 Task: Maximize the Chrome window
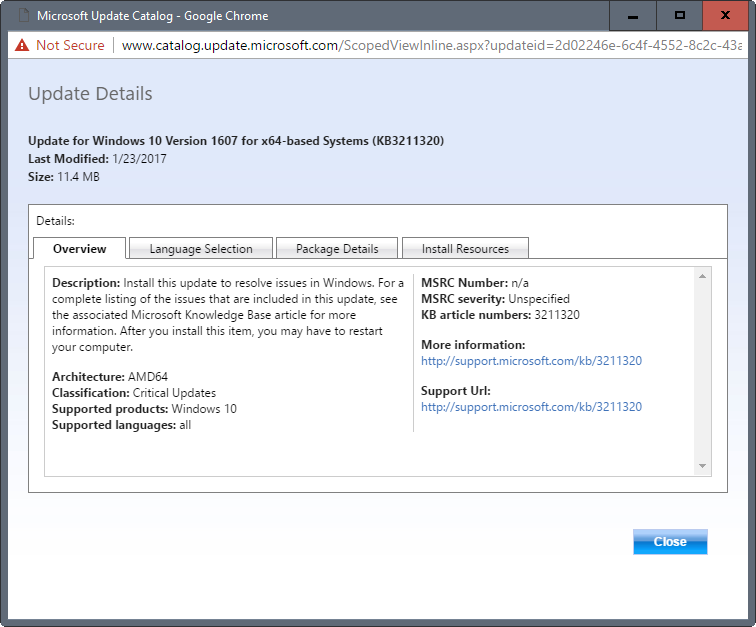[679, 16]
